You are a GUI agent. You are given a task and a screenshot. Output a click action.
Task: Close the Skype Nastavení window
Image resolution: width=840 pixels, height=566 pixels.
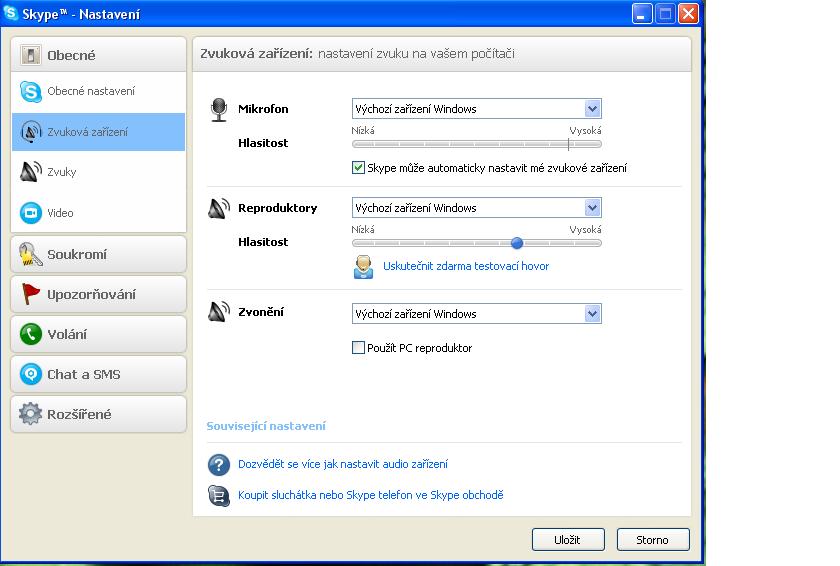point(688,13)
